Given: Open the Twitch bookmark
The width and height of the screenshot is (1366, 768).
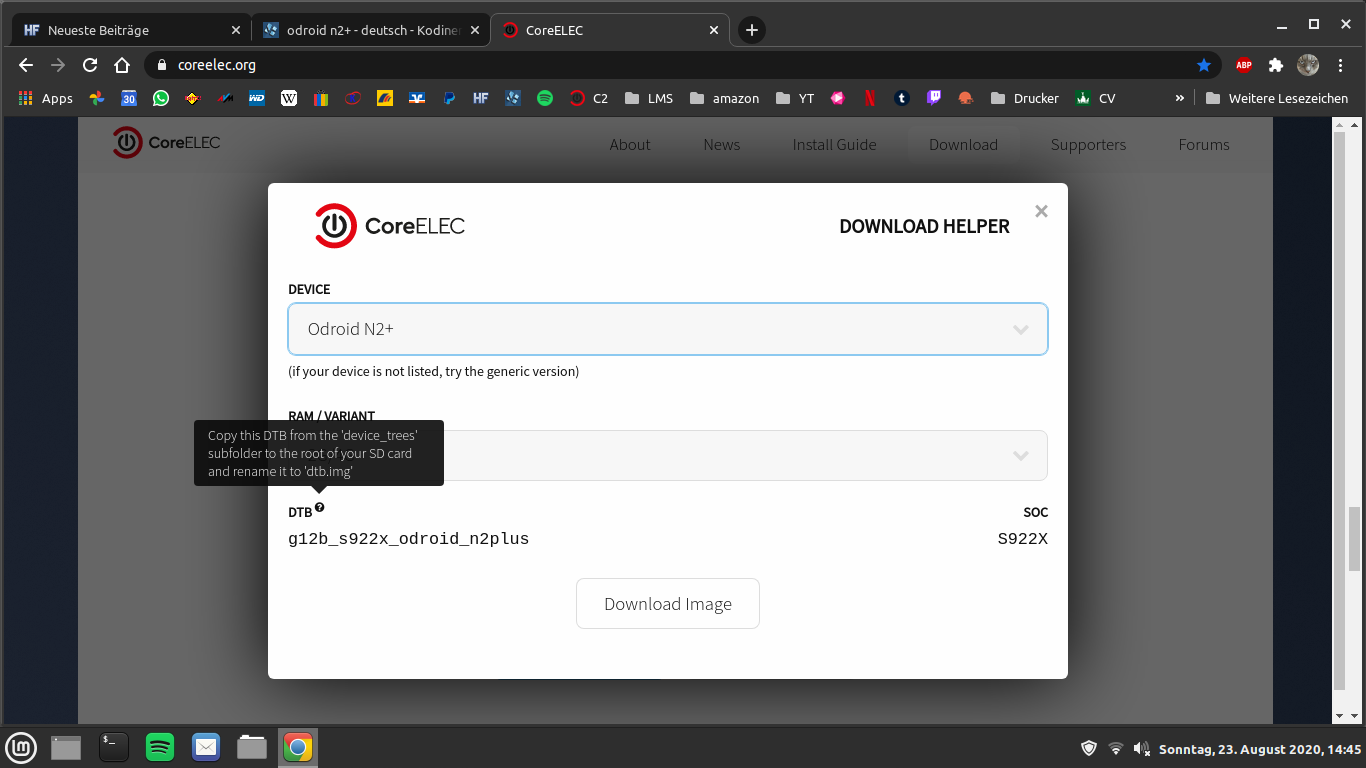Looking at the screenshot, I should [x=934, y=98].
